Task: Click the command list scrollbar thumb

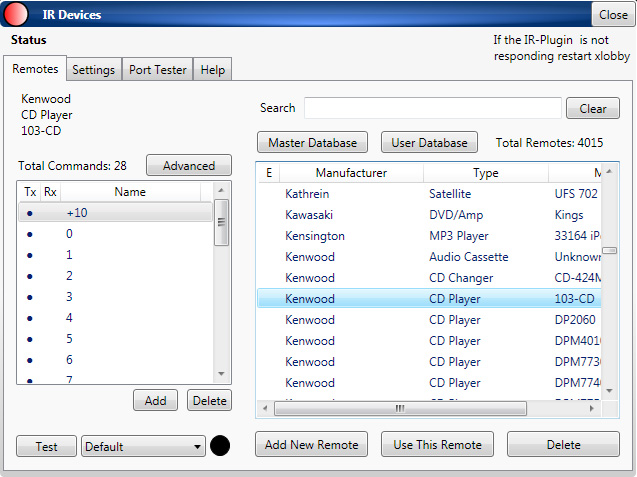Action: [x=221, y=222]
